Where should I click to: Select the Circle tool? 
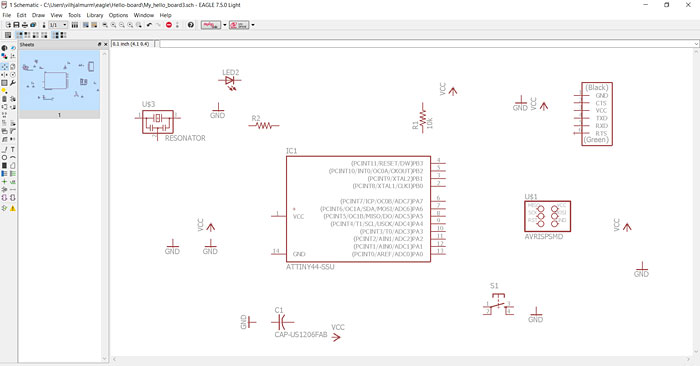coord(4,157)
